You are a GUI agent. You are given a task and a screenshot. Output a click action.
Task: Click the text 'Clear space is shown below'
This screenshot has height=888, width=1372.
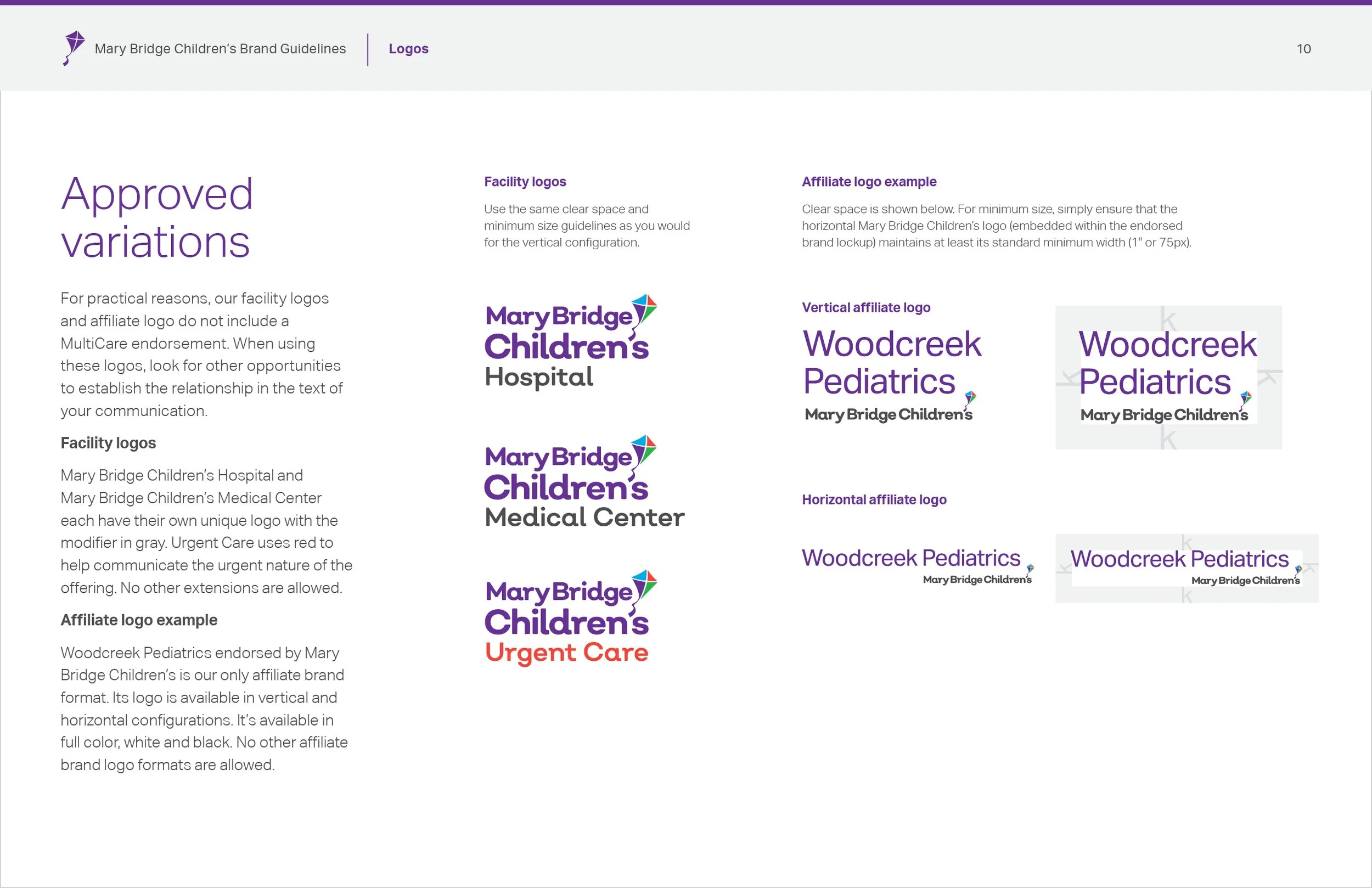click(x=877, y=209)
